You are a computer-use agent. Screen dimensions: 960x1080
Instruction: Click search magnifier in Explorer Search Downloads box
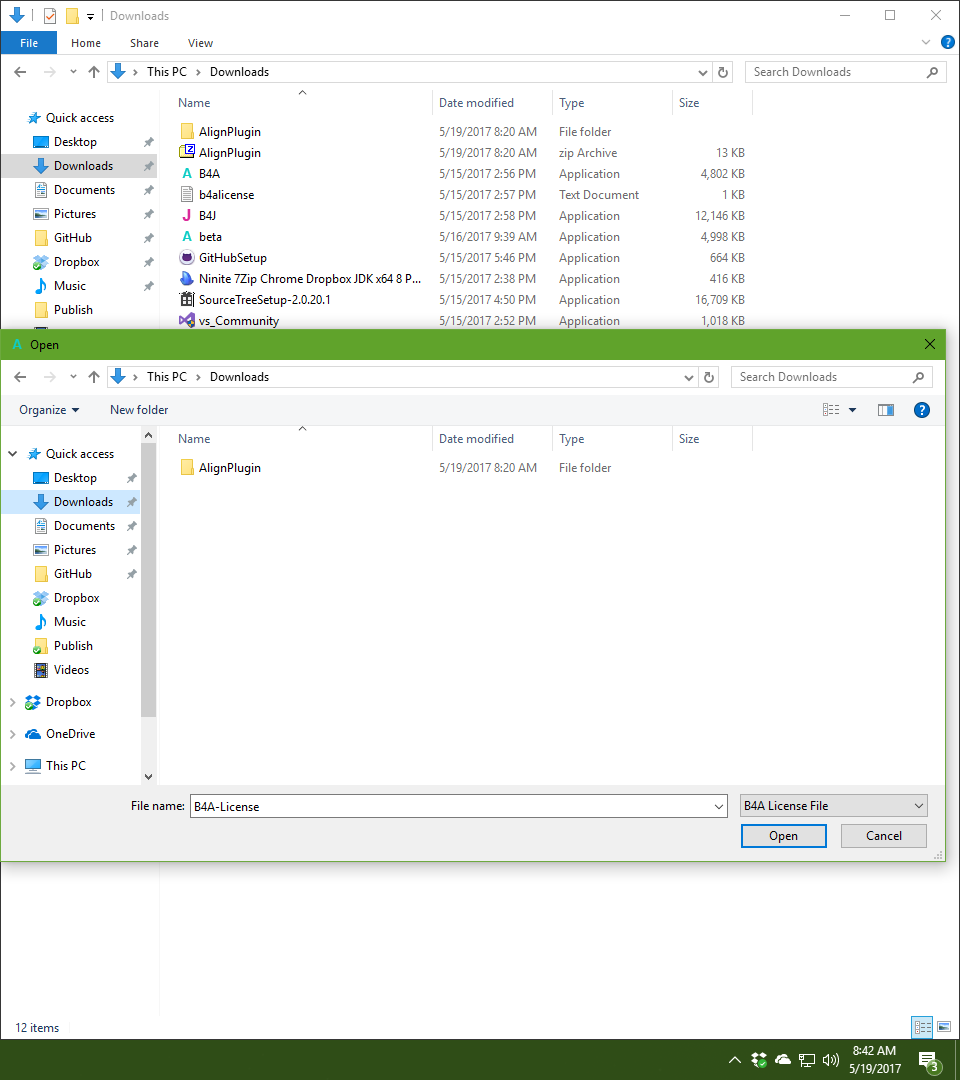932,72
